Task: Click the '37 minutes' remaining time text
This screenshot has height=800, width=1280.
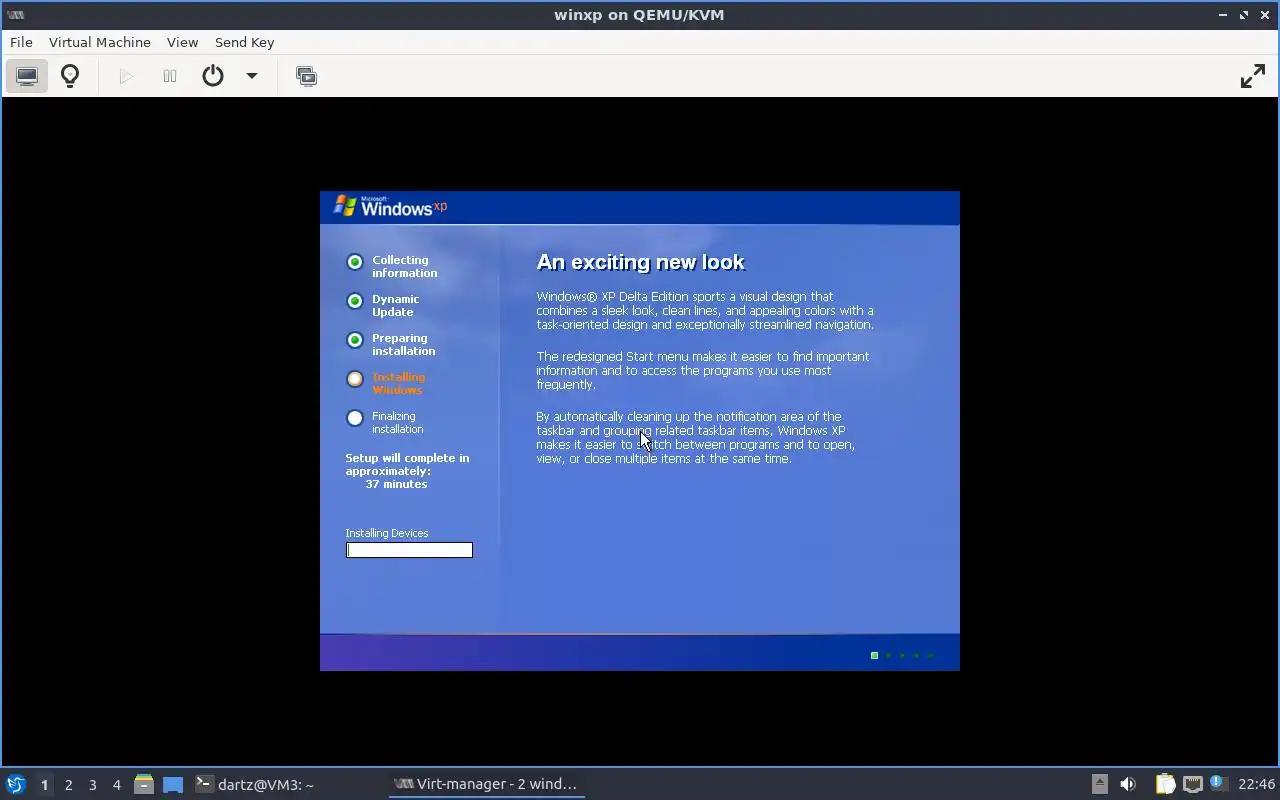Action: tap(396, 484)
